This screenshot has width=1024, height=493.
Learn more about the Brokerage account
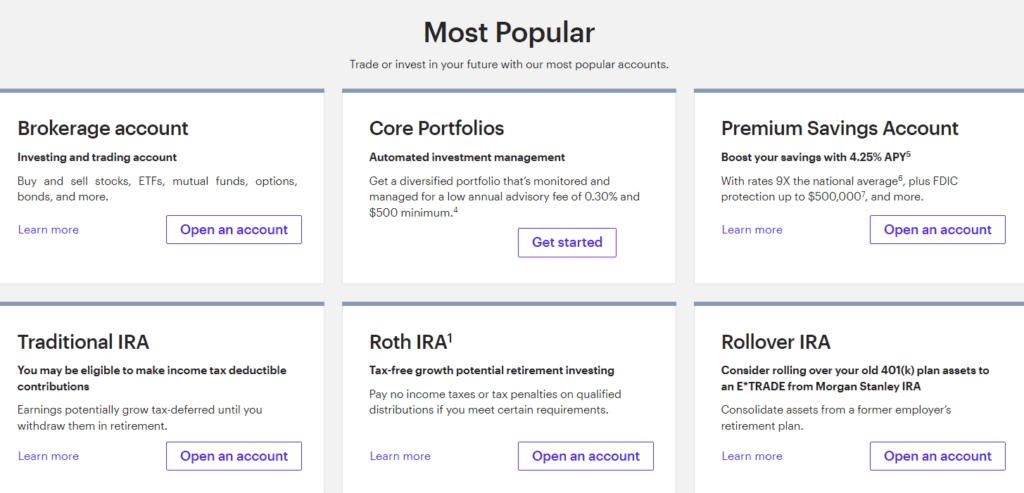(48, 230)
